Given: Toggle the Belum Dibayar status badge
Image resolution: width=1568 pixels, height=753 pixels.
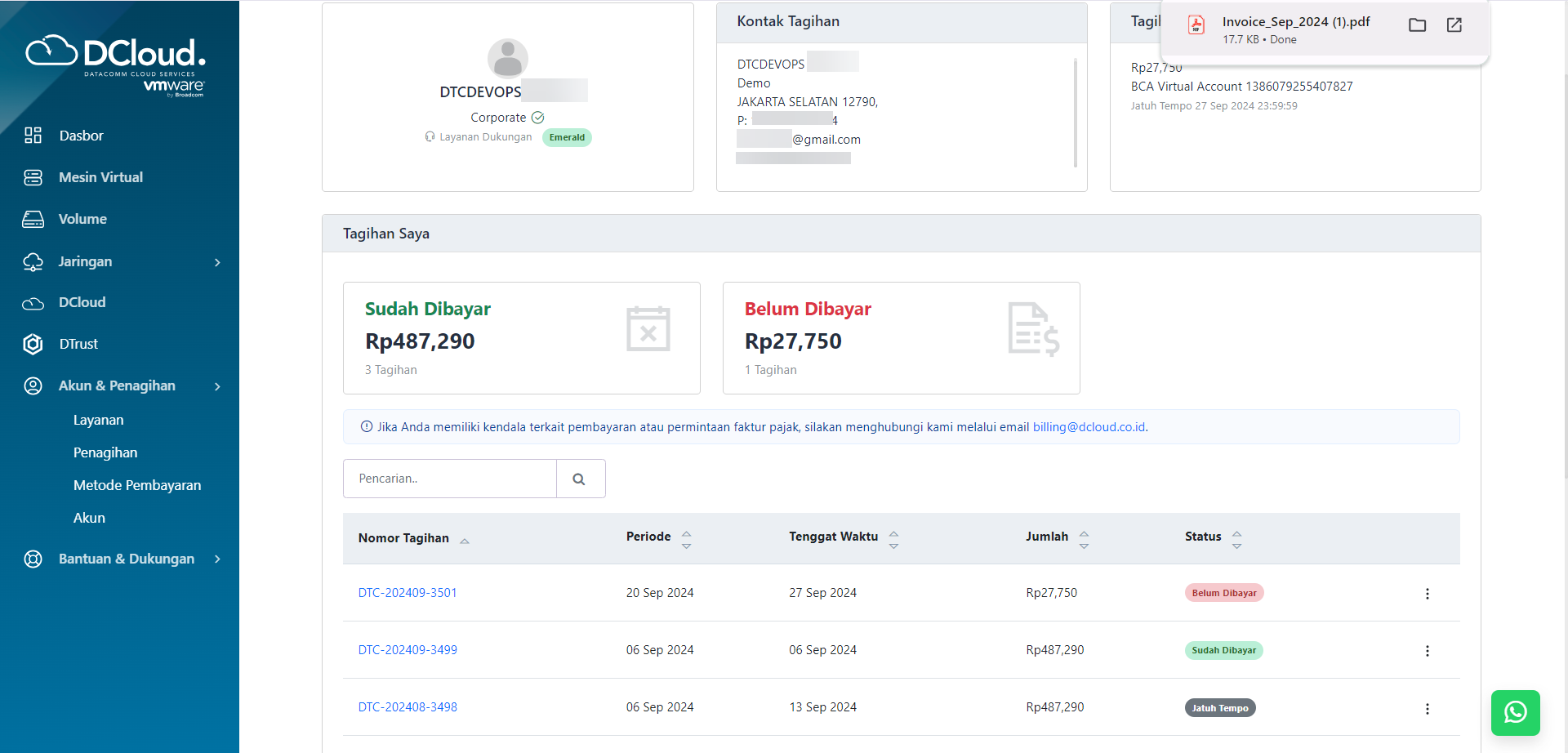Looking at the screenshot, I should 1223,592.
